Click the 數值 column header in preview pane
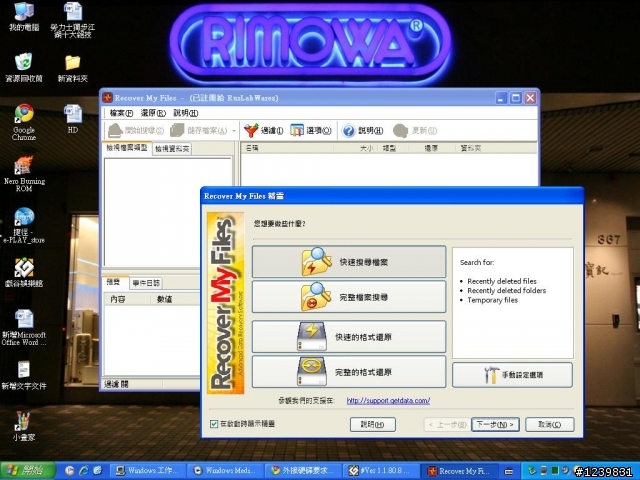This screenshot has height=480, width=640. pos(176,299)
